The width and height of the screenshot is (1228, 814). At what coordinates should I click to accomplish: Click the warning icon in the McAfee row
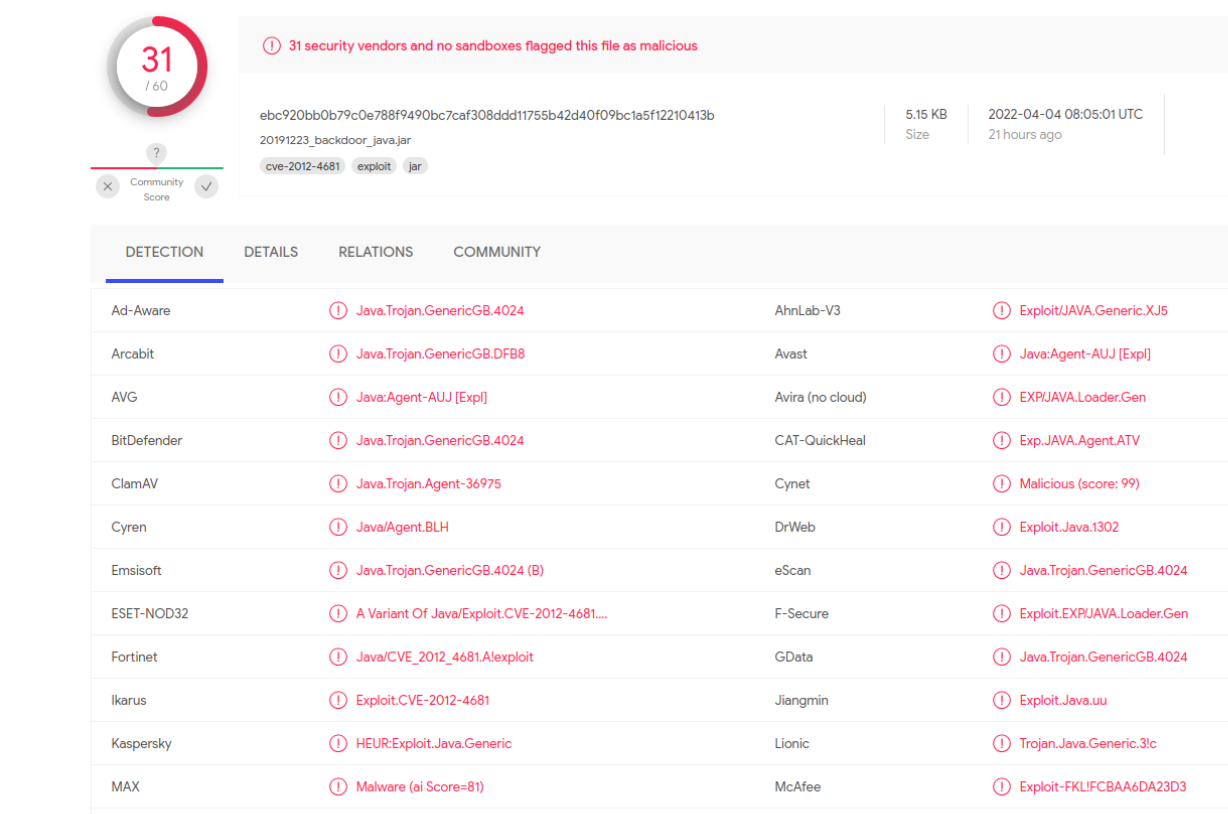[x=1001, y=787]
